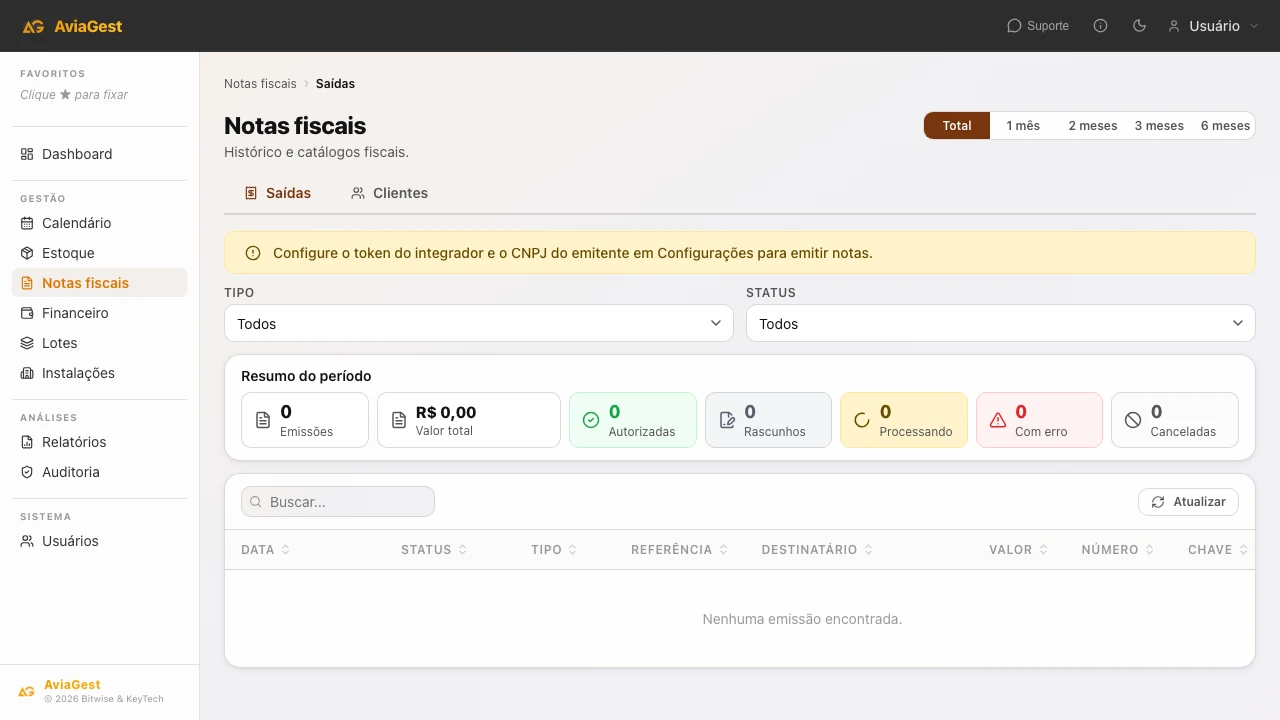
Task: Click the Processando spinner icon
Action: coord(862,420)
